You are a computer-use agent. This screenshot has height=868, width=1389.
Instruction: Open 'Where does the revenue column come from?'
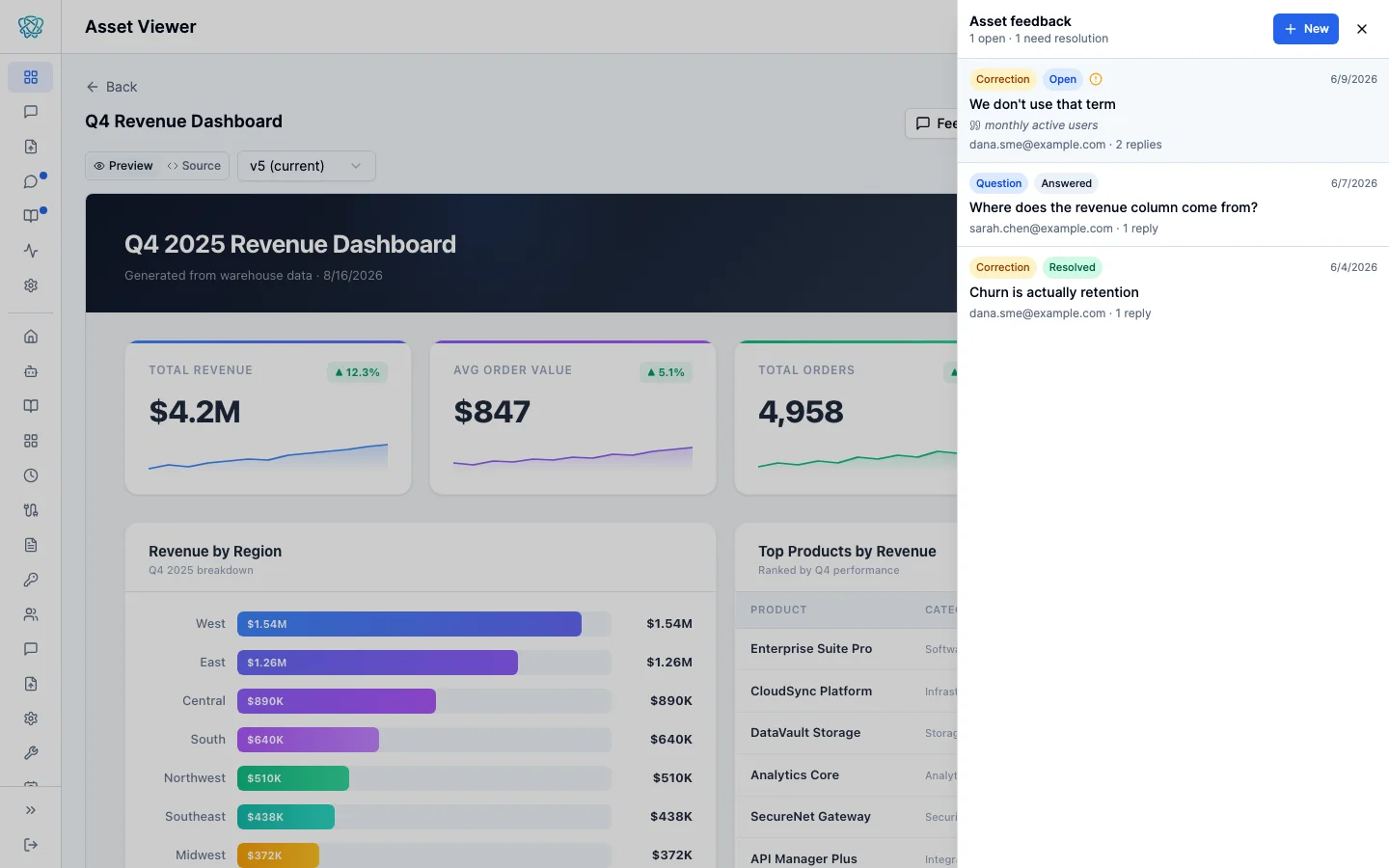coord(1173,204)
